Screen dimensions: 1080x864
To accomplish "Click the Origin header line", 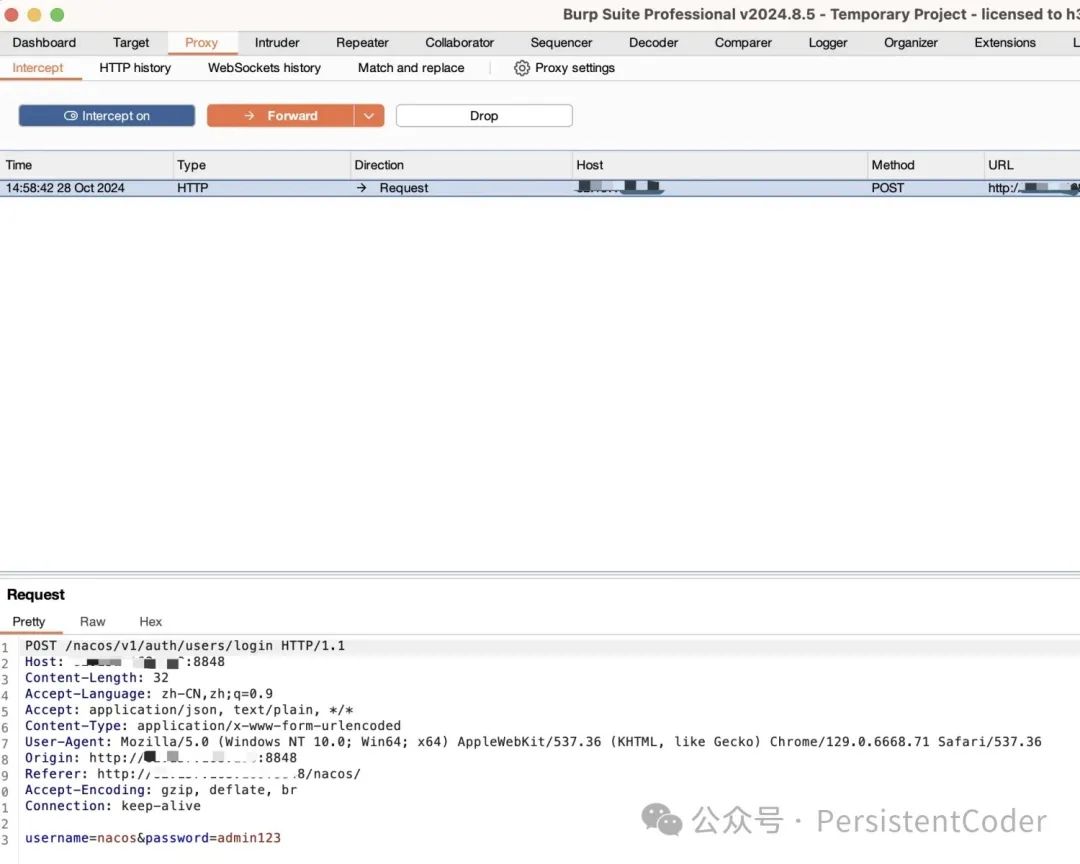I will 161,758.
